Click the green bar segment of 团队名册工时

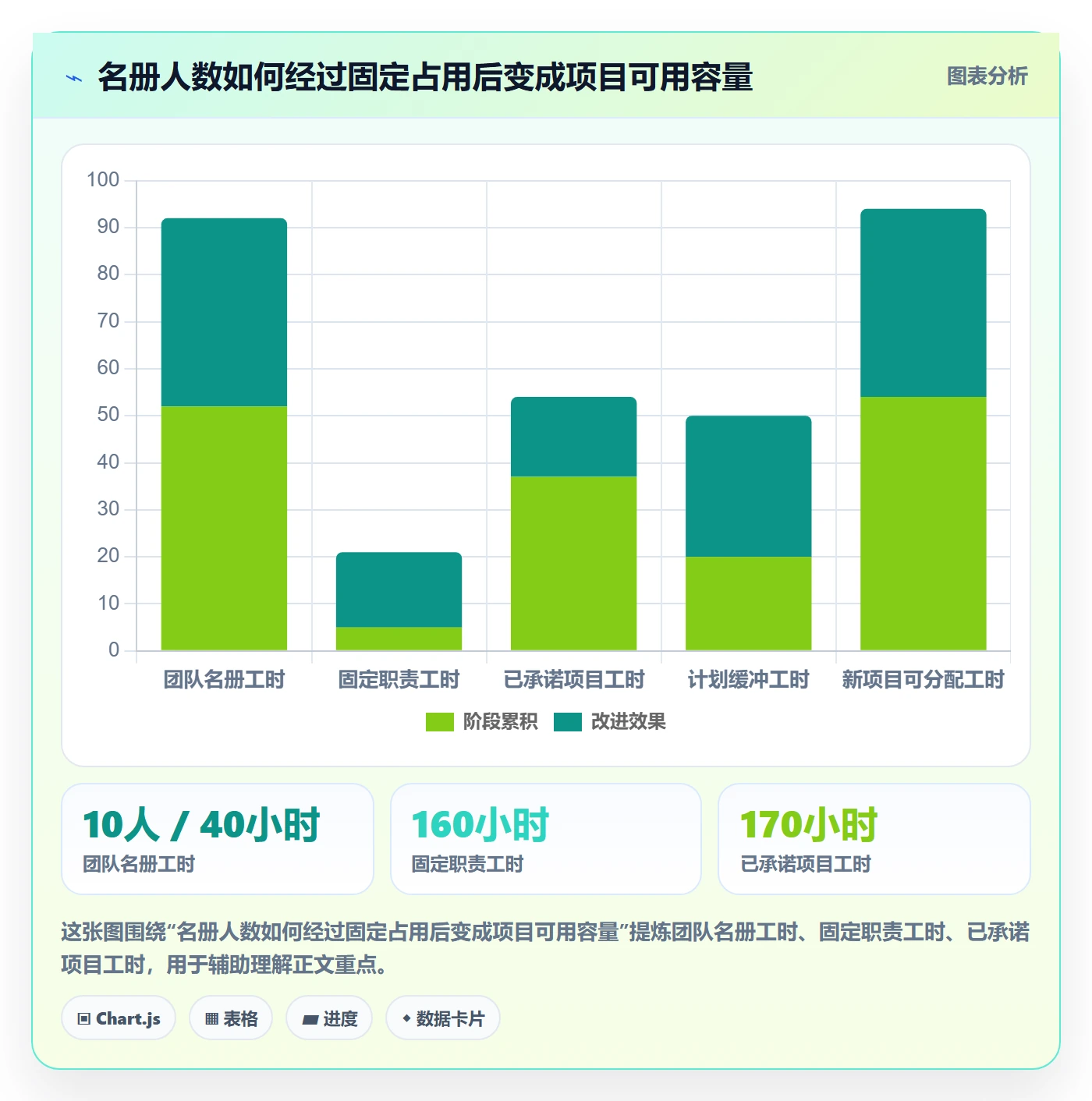[224, 528]
